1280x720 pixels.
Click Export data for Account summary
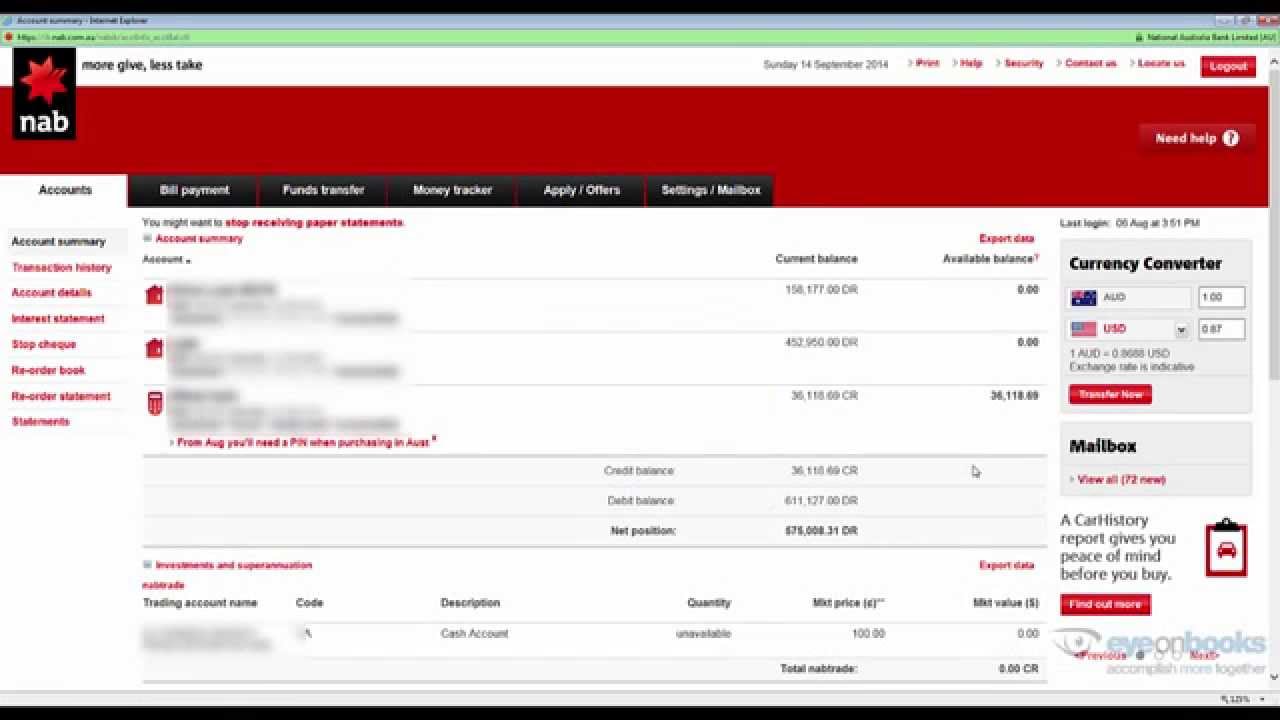[1006, 239]
